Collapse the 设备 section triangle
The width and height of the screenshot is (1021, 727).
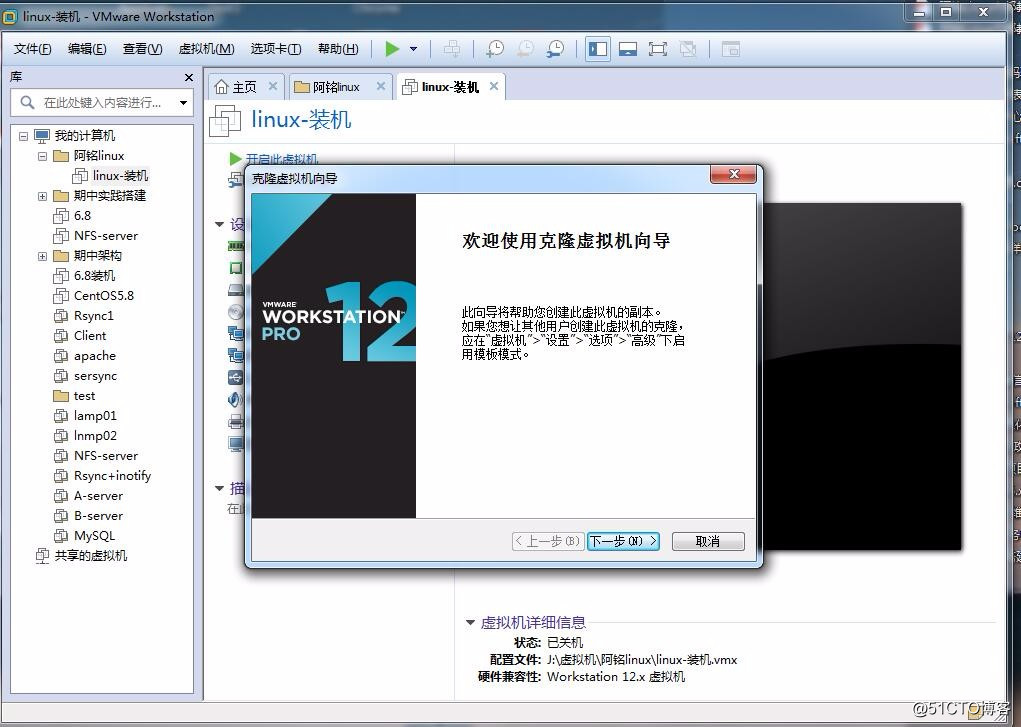(219, 224)
